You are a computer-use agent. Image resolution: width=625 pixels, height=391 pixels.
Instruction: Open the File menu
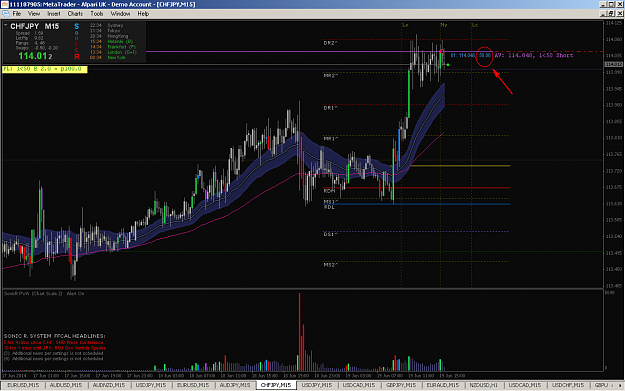(x=17, y=14)
